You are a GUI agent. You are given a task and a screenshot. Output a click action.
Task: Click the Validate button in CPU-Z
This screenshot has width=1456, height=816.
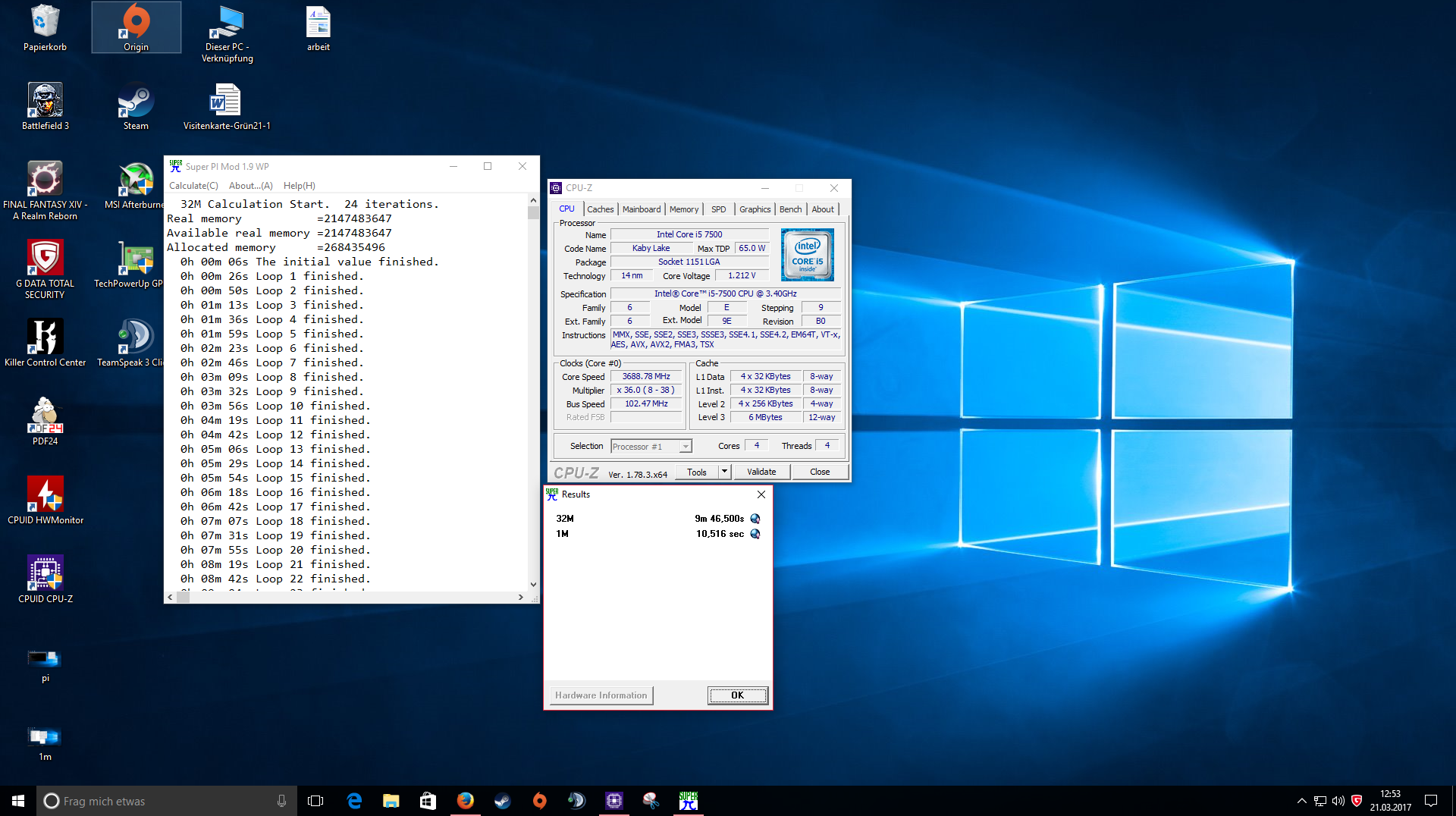coord(761,472)
